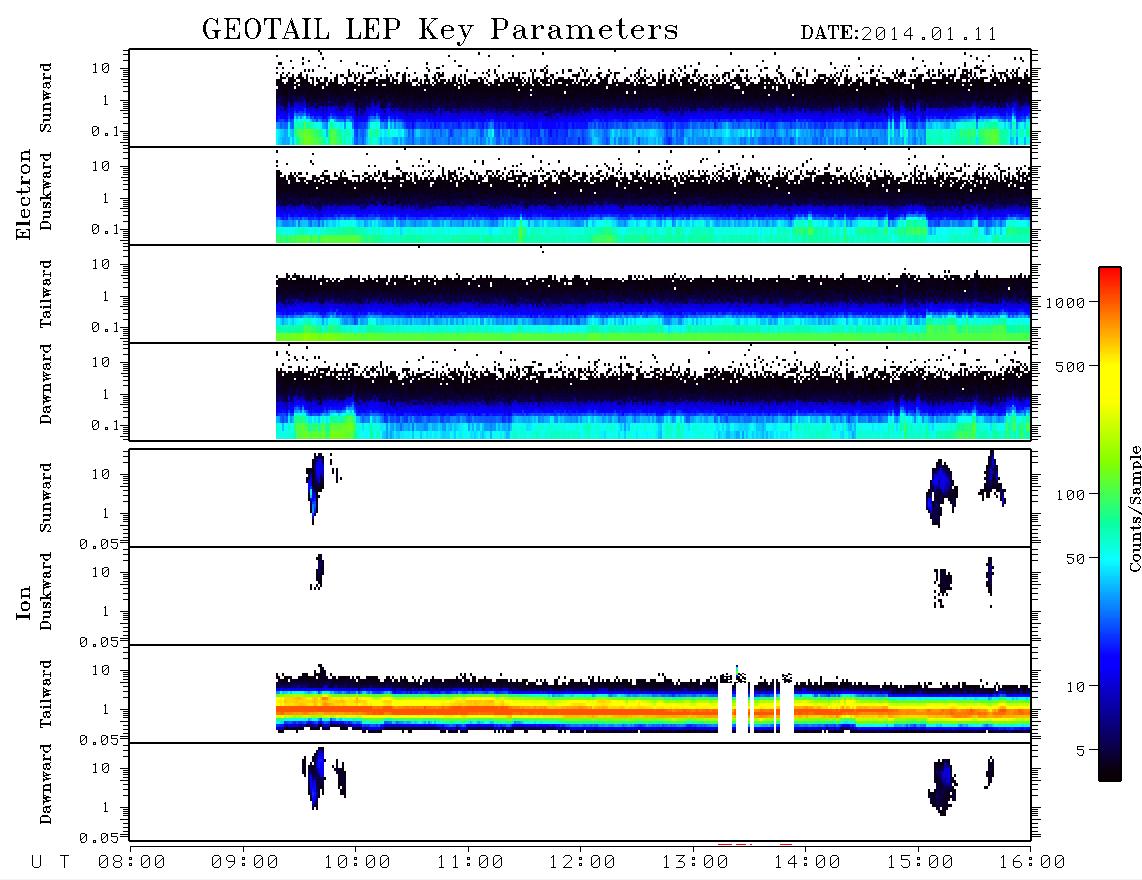Click the red top of the color bar
Viewport: 1142px width, 880px height.
1110,277
